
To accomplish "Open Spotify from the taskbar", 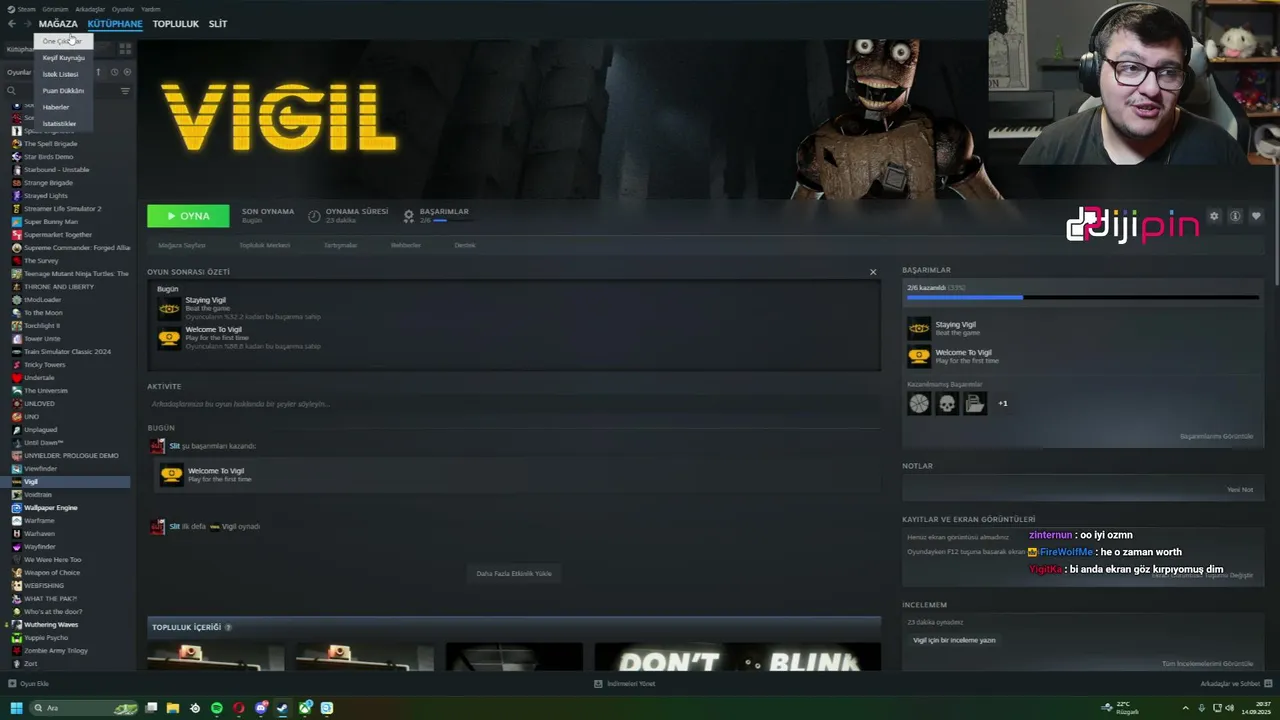I will pyautogui.click(x=217, y=708).
